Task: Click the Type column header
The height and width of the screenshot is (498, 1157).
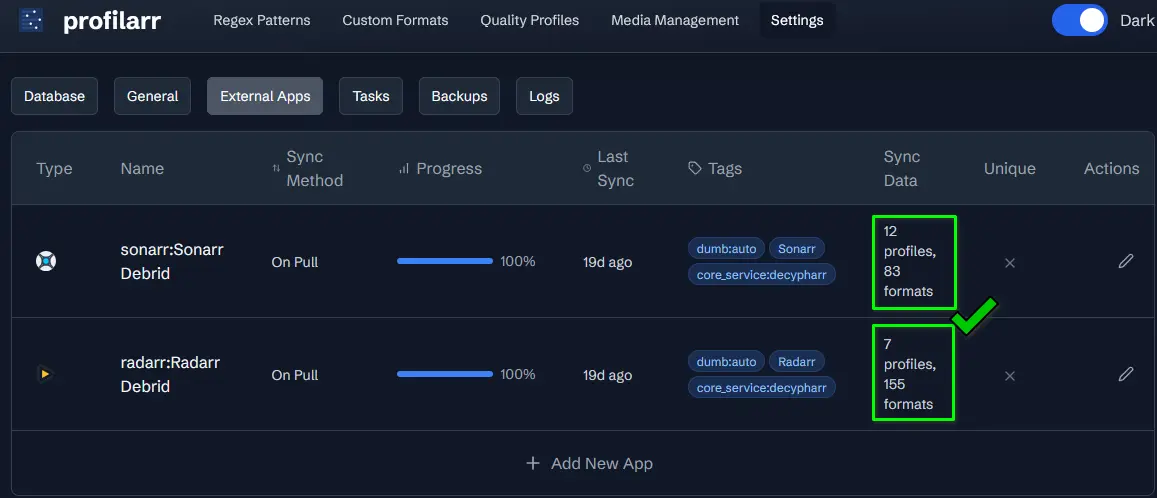Action: [55, 168]
